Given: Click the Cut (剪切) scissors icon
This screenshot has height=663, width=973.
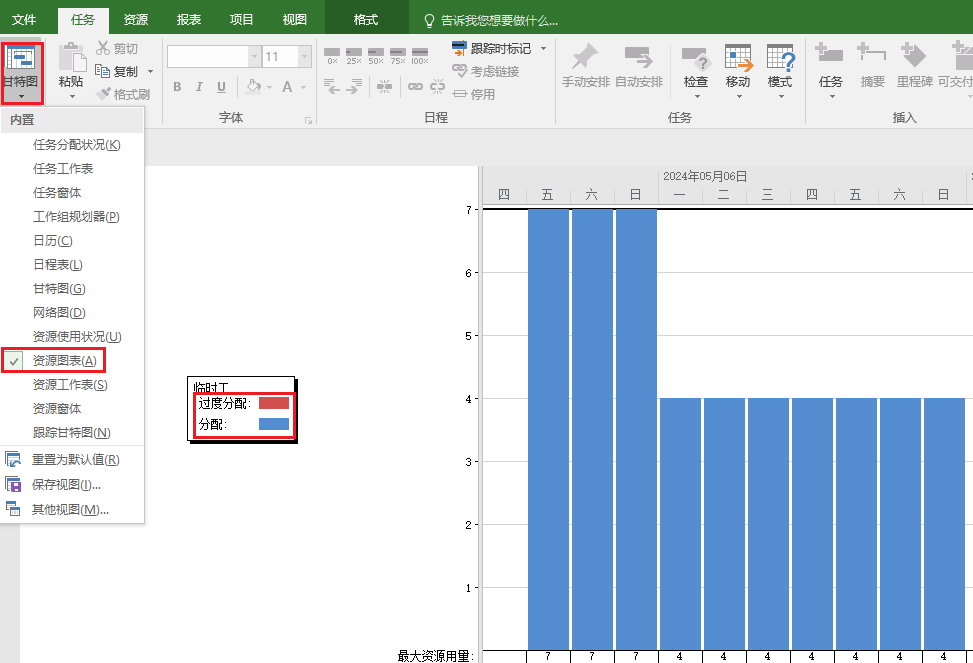Looking at the screenshot, I should coord(102,48).
